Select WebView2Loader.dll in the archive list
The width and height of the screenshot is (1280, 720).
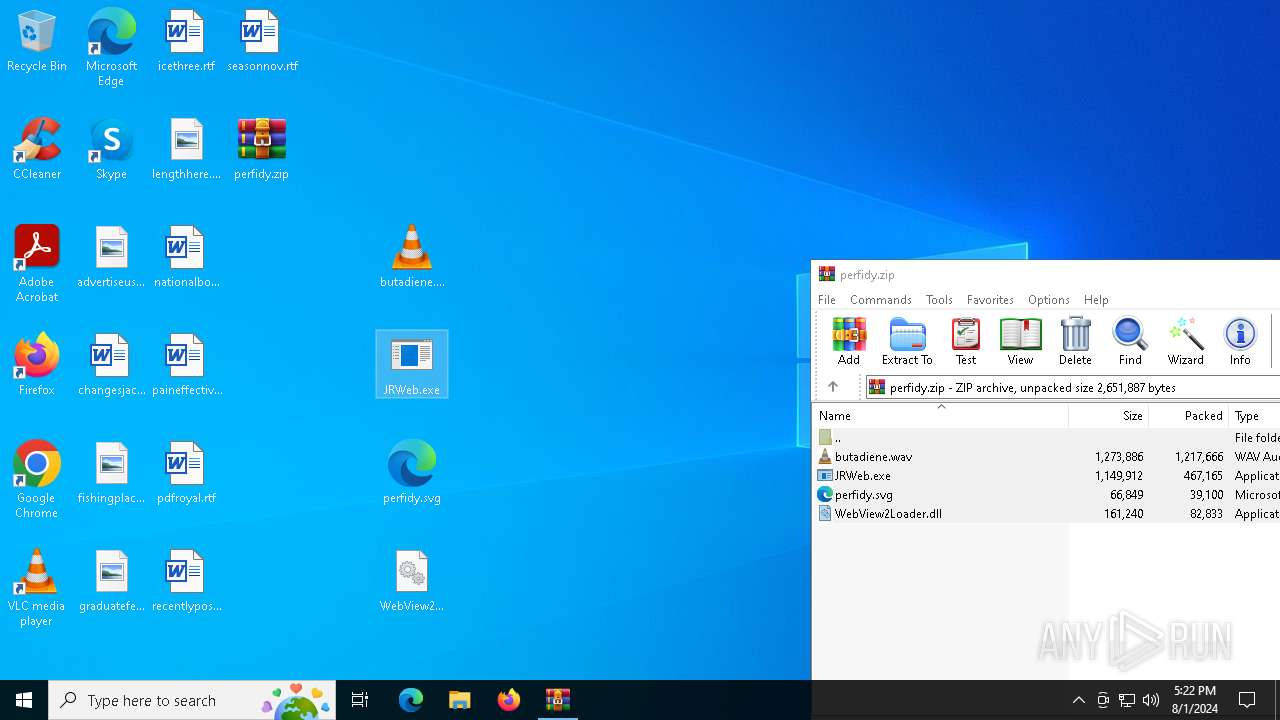pyautogui.click(x=1046, y=513)
